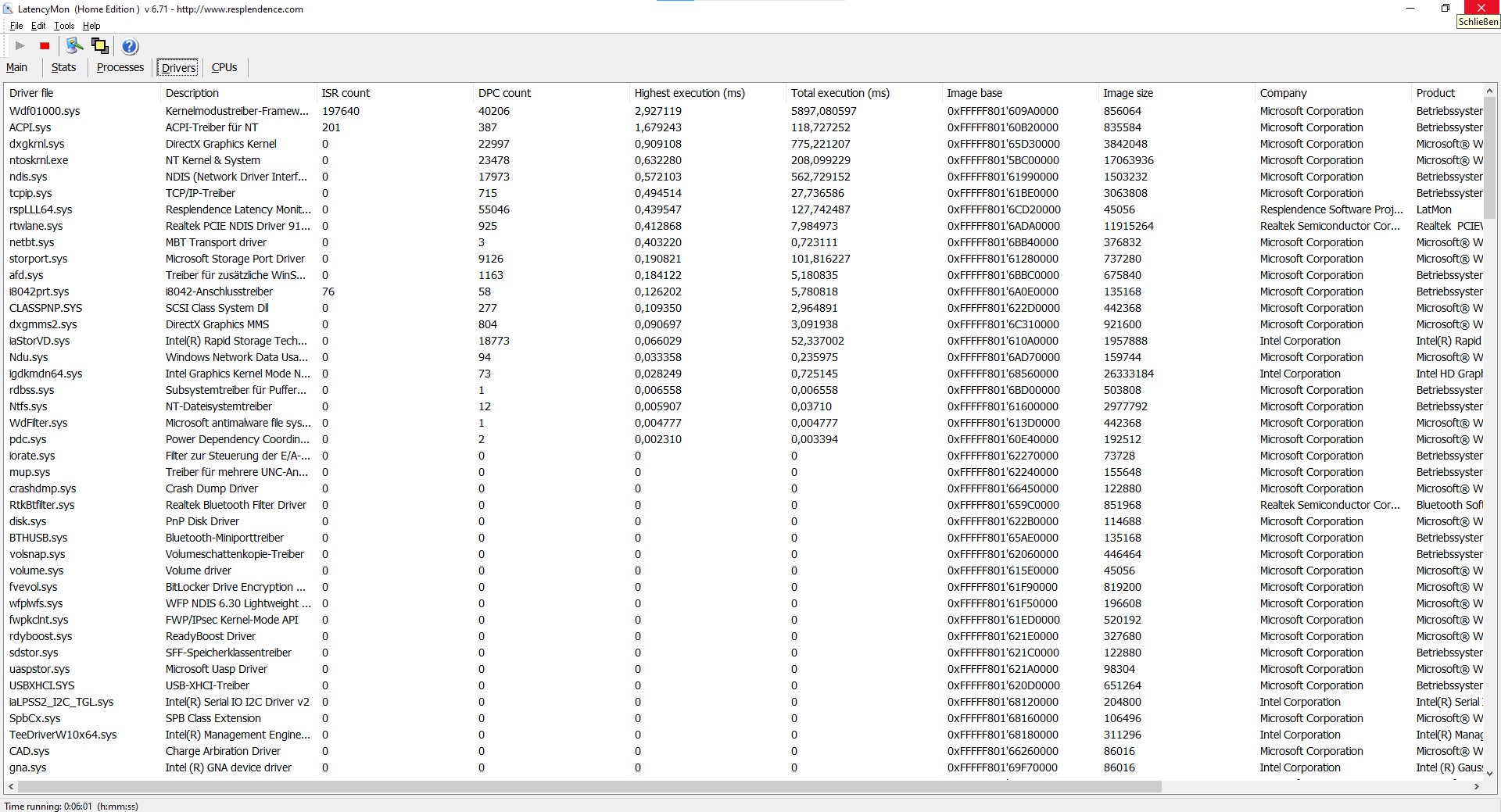Click the horizontal scrollbar thumb

pyautogui.click(x=586, y=787)
